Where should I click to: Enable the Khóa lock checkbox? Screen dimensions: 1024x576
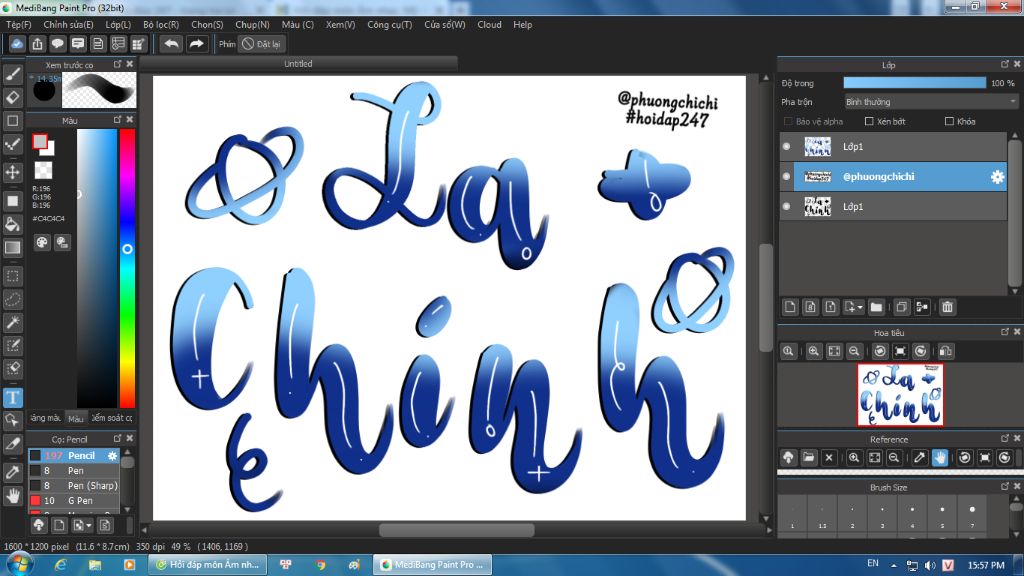(x=950, y=121)
